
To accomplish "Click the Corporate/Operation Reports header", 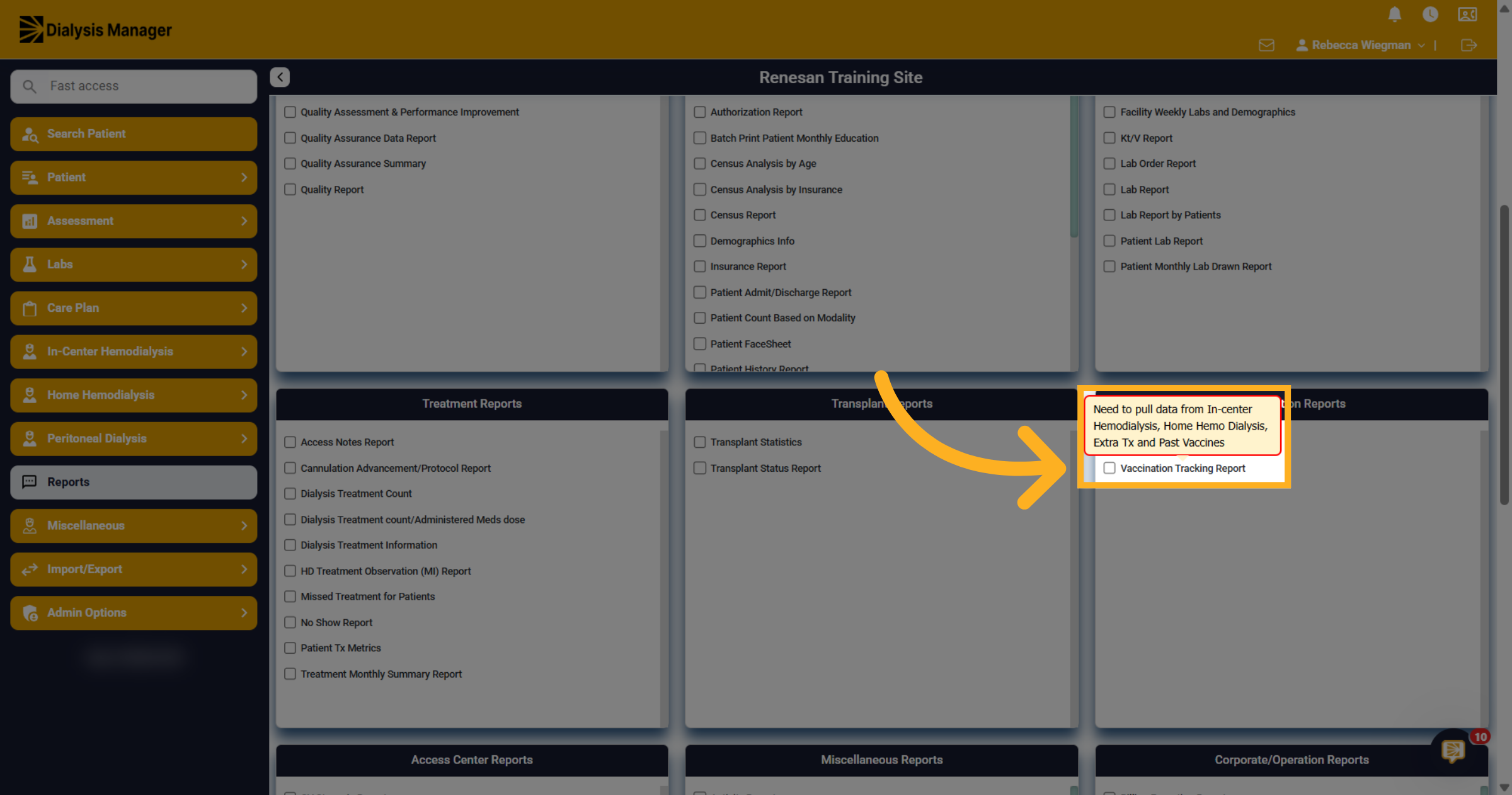I will pyautogui.click(x=1291, y=760).
